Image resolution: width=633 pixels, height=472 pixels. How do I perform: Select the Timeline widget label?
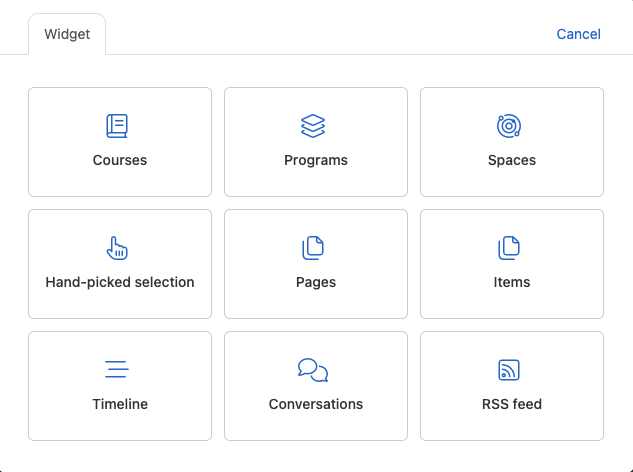click(120, 404)
